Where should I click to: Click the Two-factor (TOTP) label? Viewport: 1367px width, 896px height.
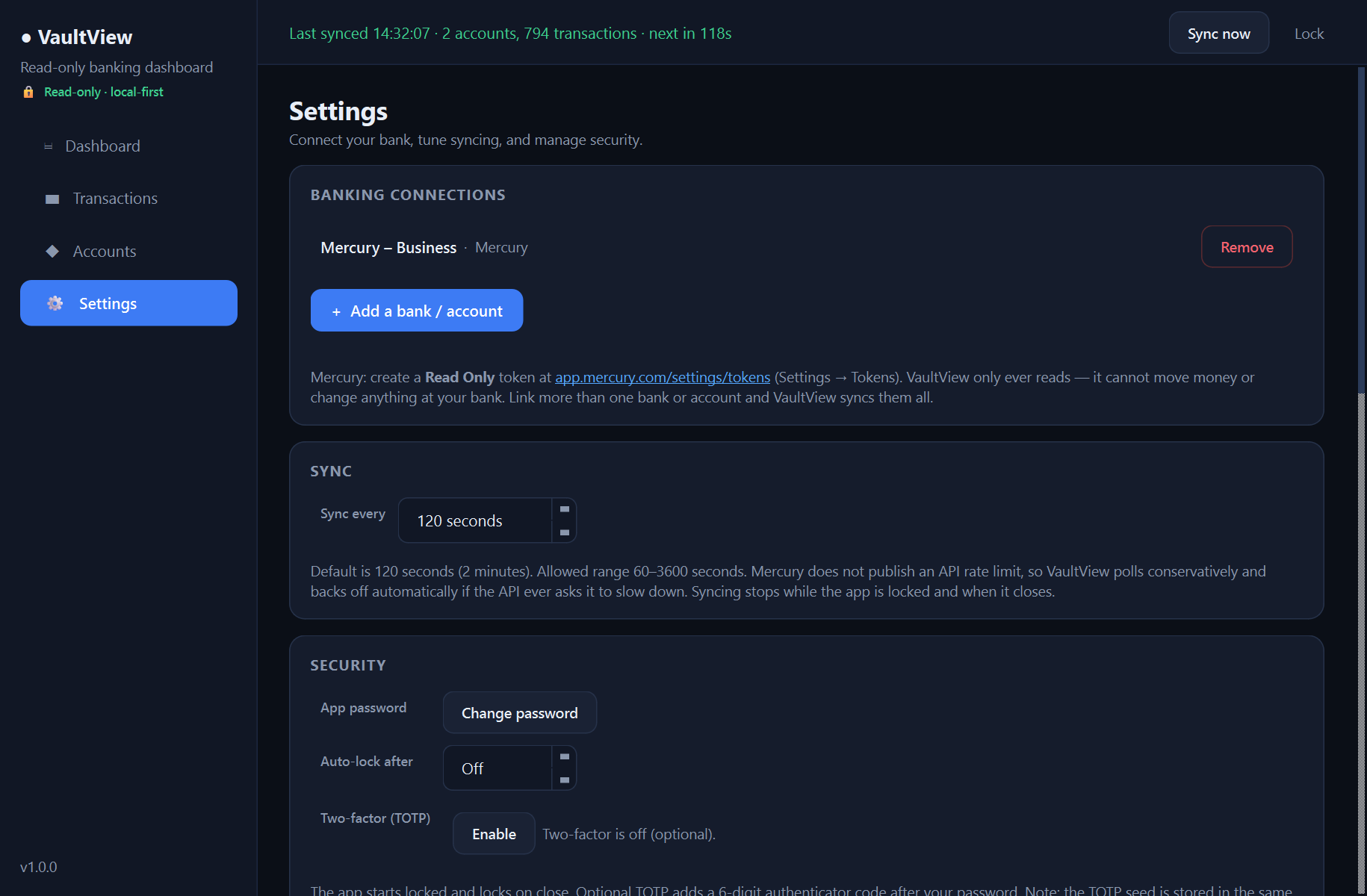[x=376, y=818]
